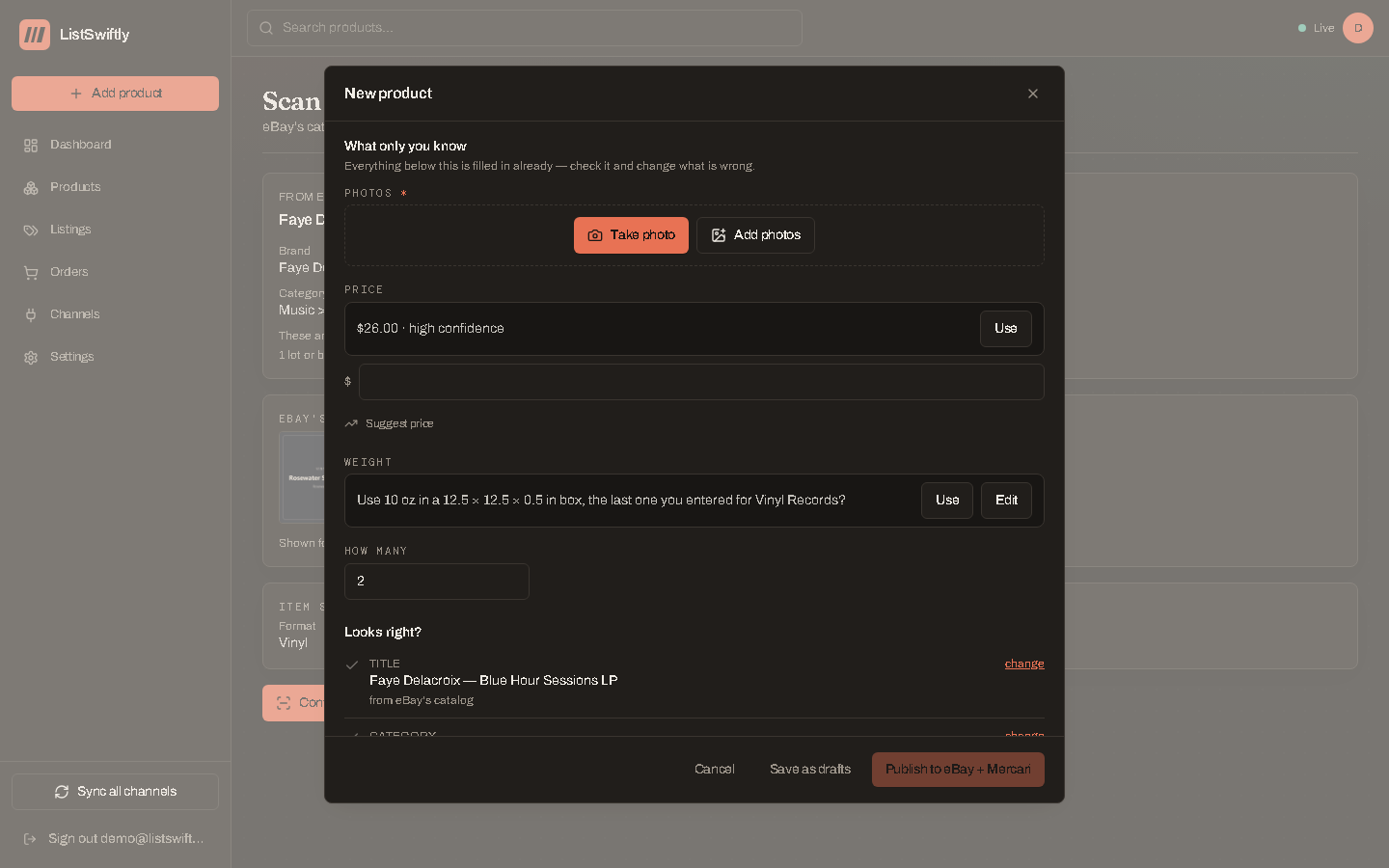Click the search magnifier icon
1389x868 pixels.
point(266,28)
